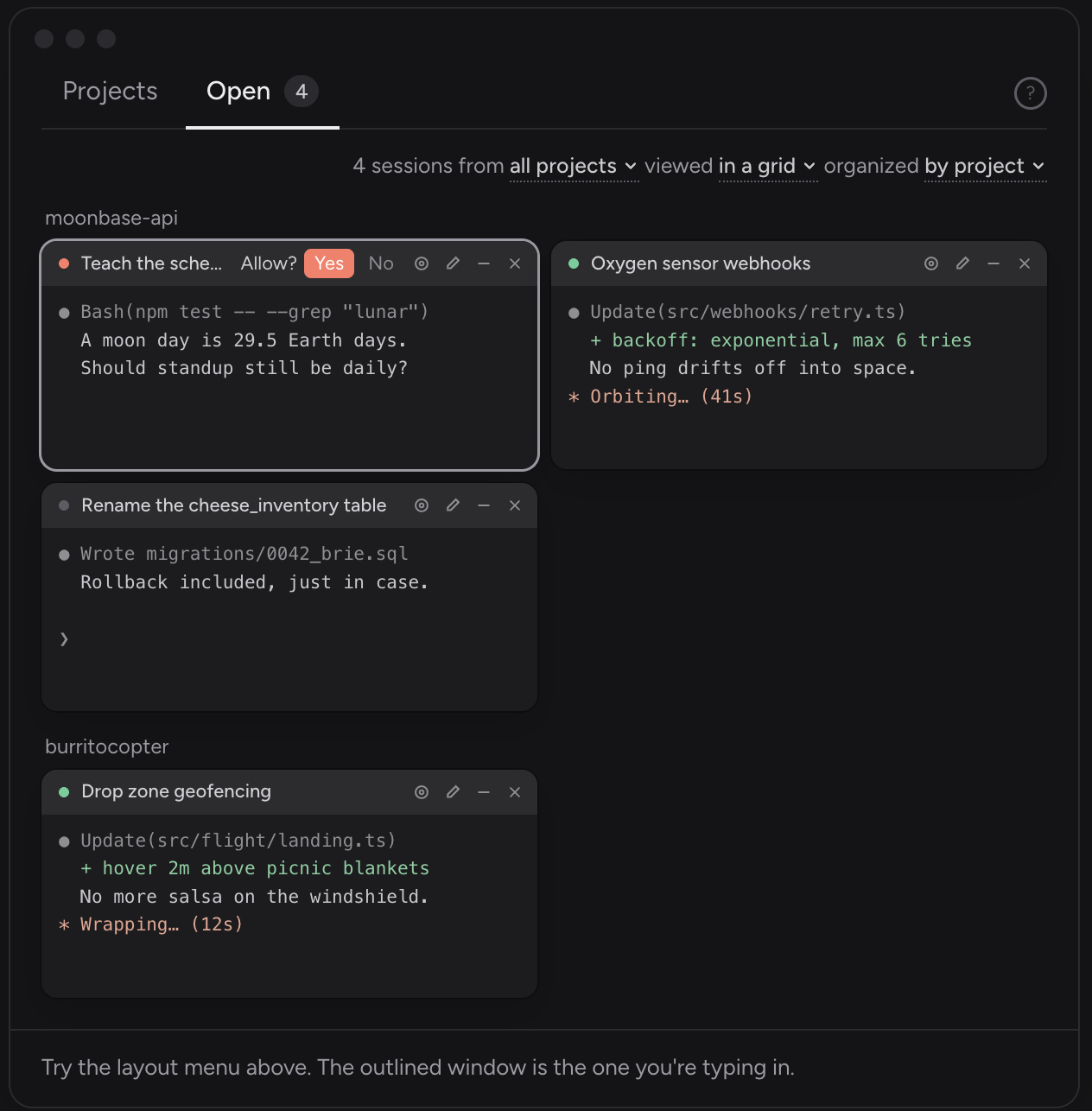Screen dimensions: 1092x1111
Task: Close the Rename the cheese_inventory table session
Action: click(x=515, y=505)
